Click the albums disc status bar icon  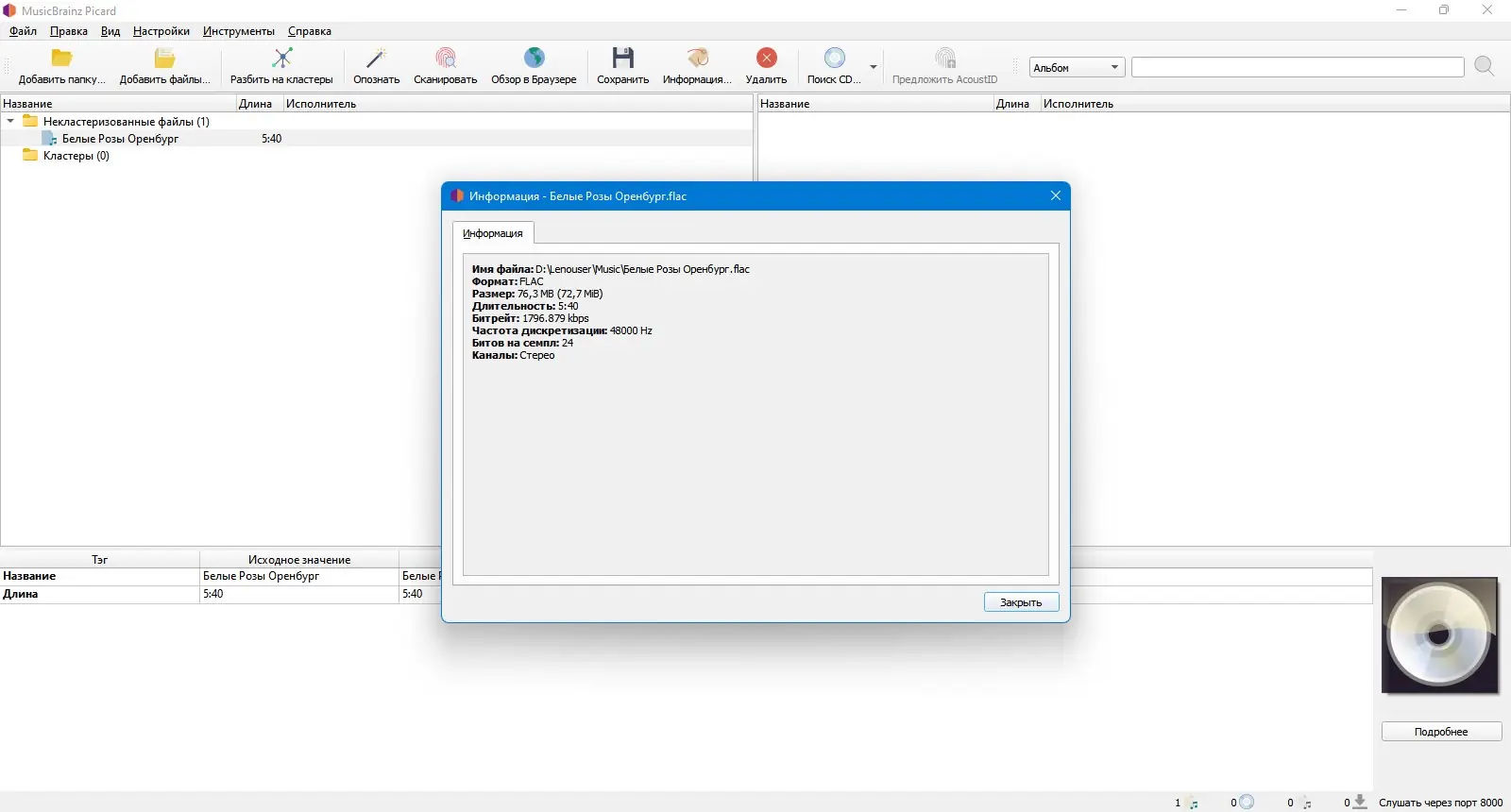click(1247, 803)
